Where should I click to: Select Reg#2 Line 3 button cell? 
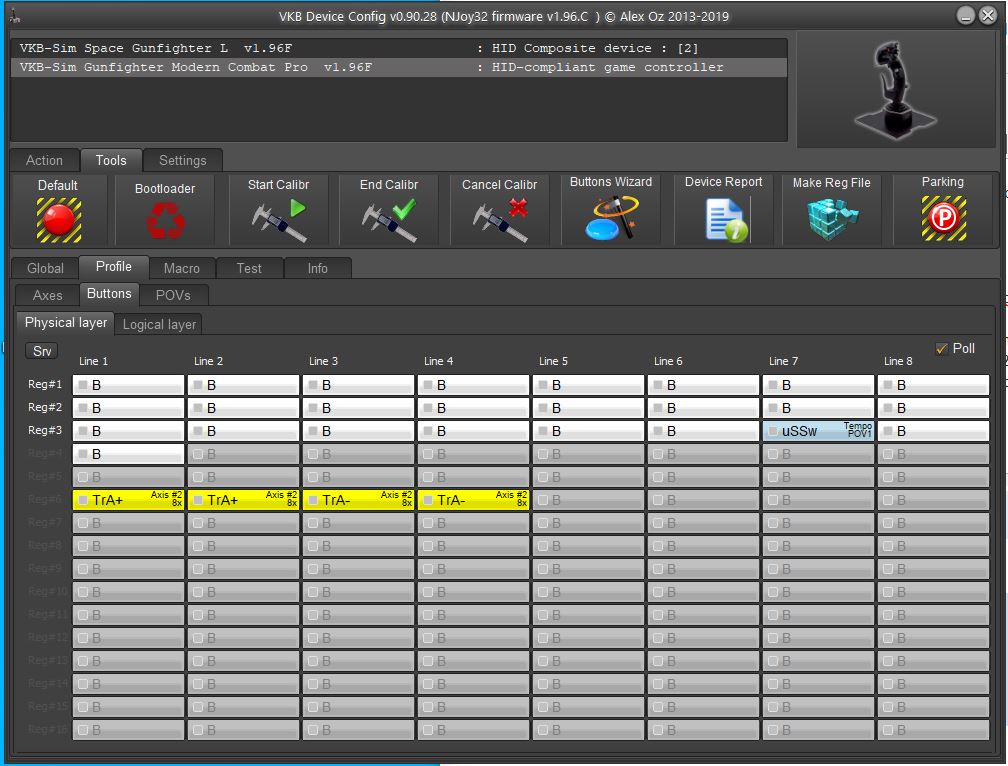(359, 408)
